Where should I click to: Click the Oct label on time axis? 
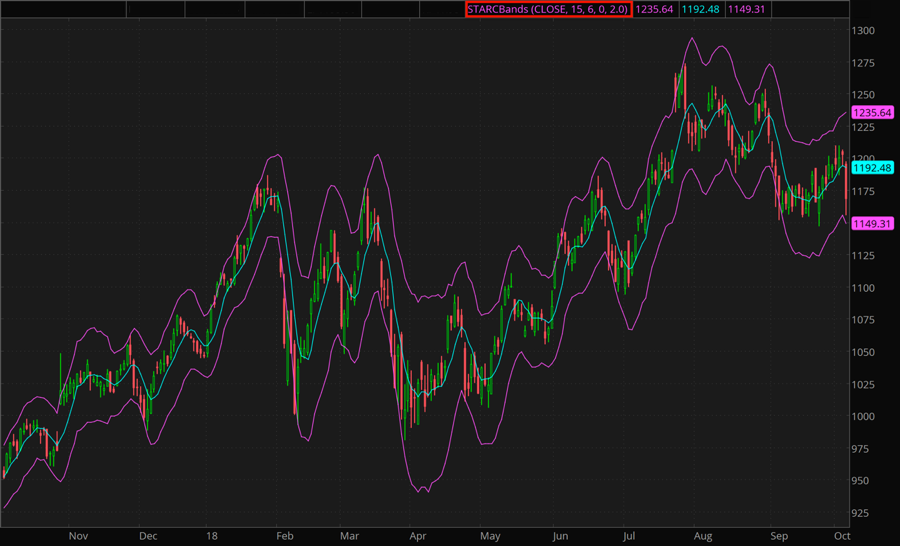839,535
